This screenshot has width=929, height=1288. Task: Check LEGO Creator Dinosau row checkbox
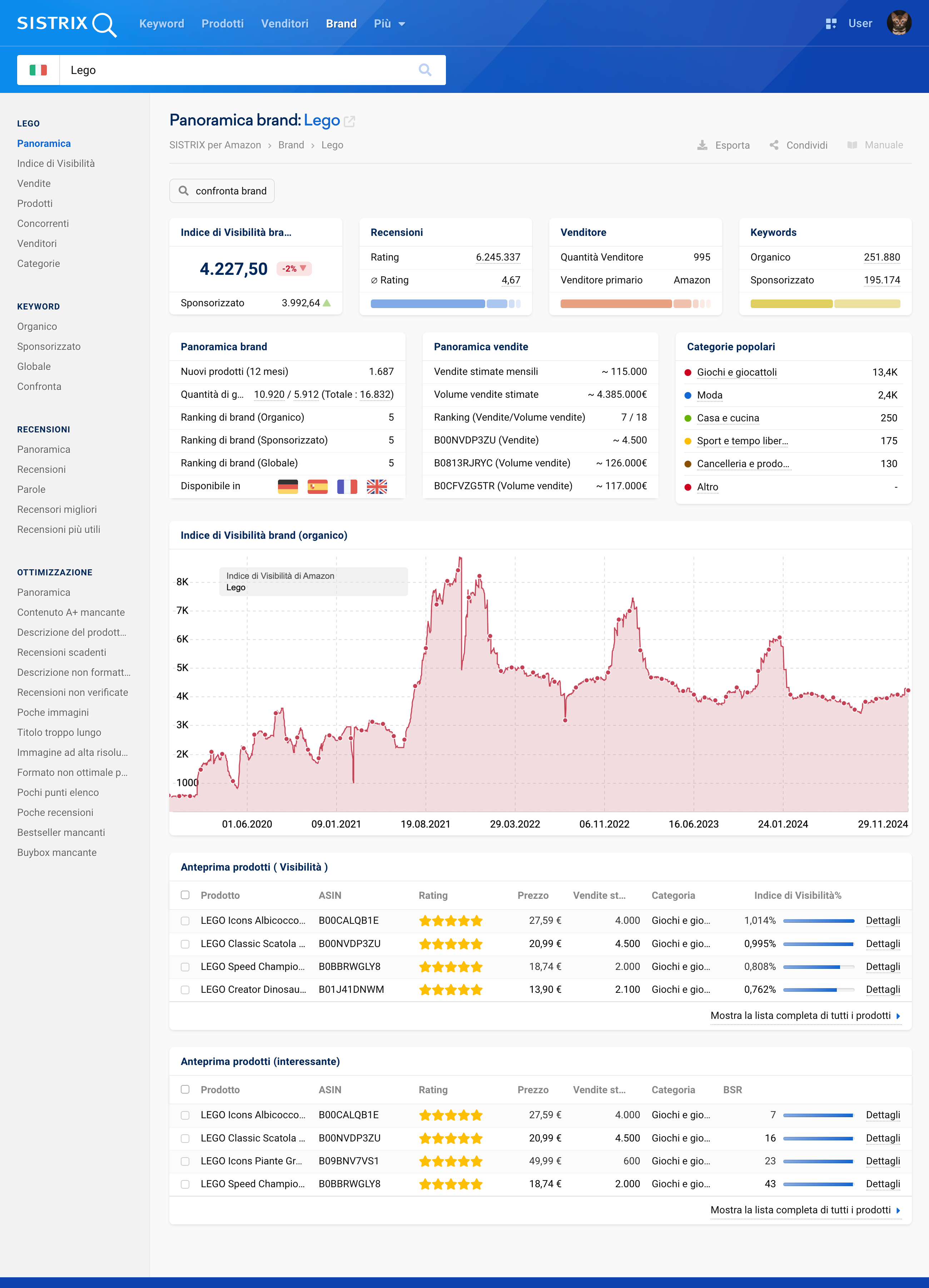click(185, 990)
